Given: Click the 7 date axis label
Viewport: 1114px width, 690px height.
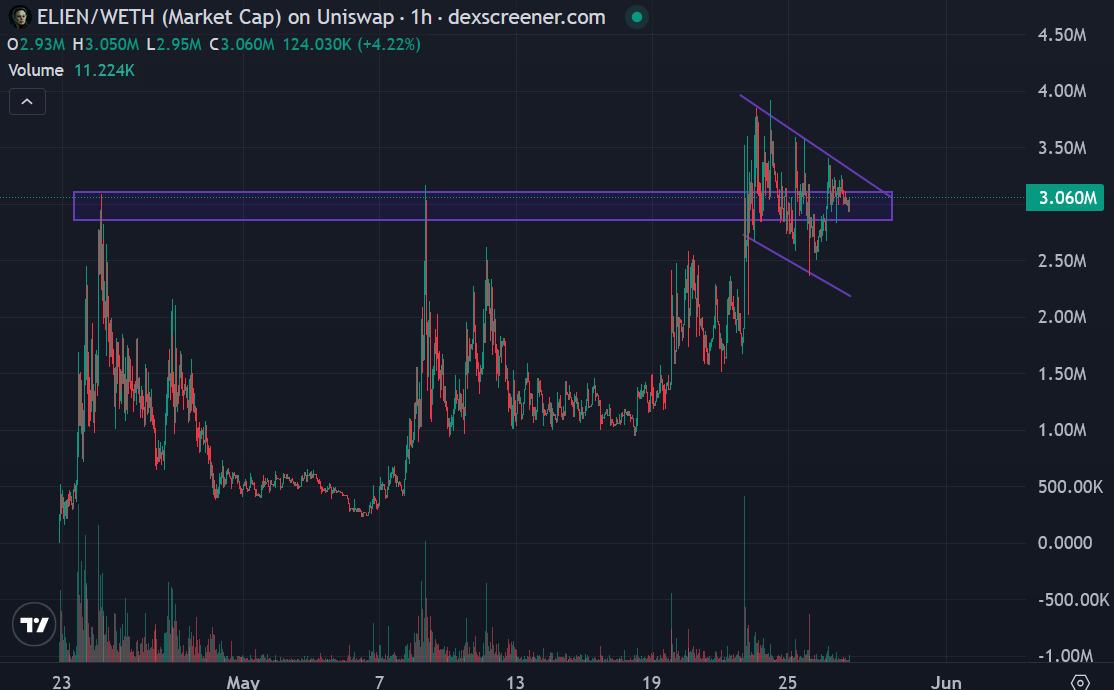Looking at the screenshot, I should tap(379, 682).
